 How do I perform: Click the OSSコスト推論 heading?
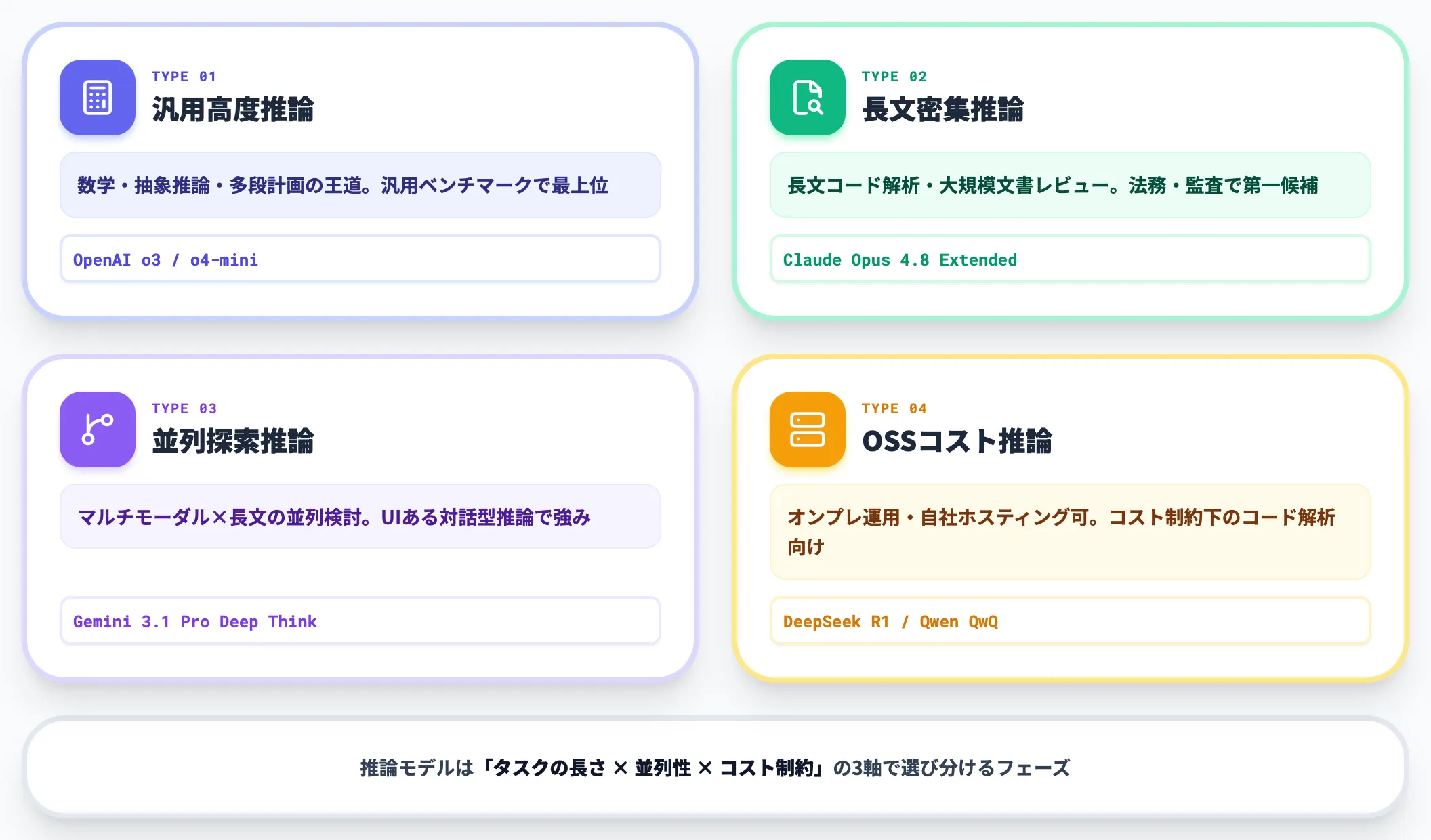pyautogui.click(x=957, y=442)
